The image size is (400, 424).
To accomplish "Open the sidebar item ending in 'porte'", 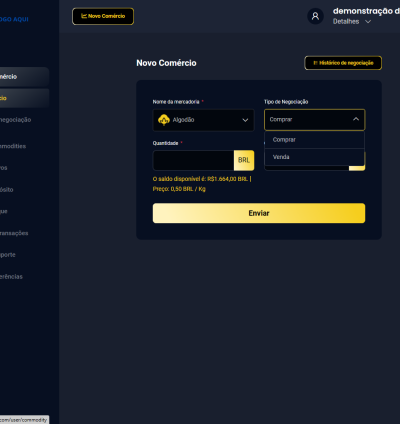I will point(8,255).
